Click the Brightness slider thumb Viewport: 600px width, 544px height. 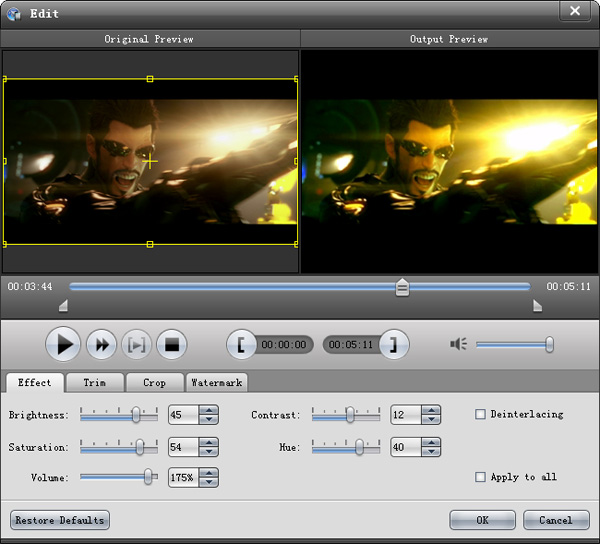tap(136, 415)
